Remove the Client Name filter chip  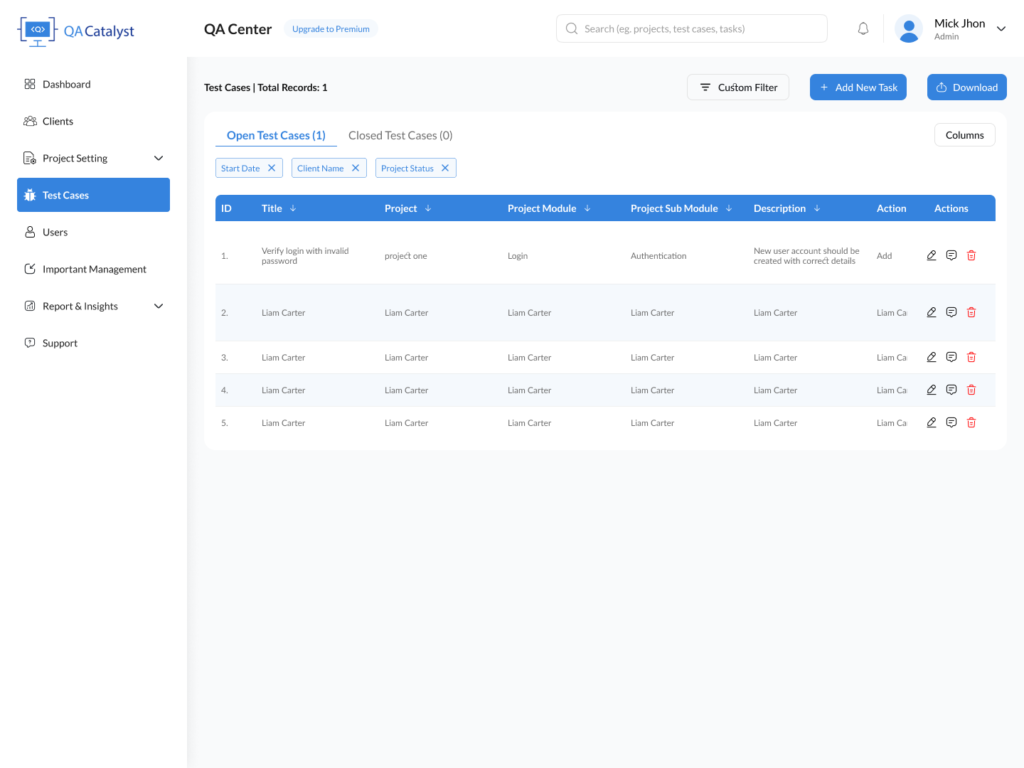pos(355,168)
